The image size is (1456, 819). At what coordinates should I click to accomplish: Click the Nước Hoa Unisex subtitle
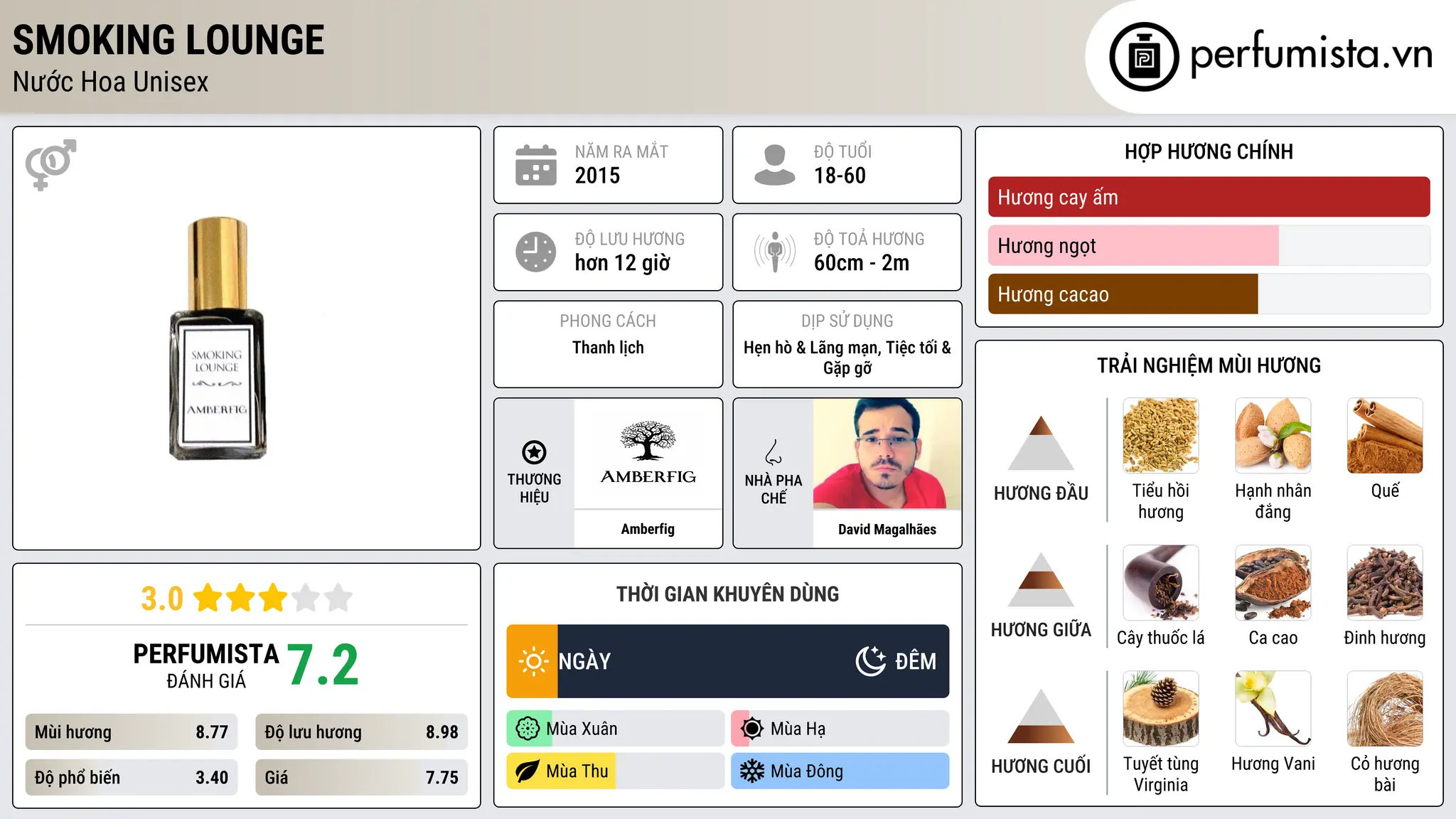(x=111, y=82)
